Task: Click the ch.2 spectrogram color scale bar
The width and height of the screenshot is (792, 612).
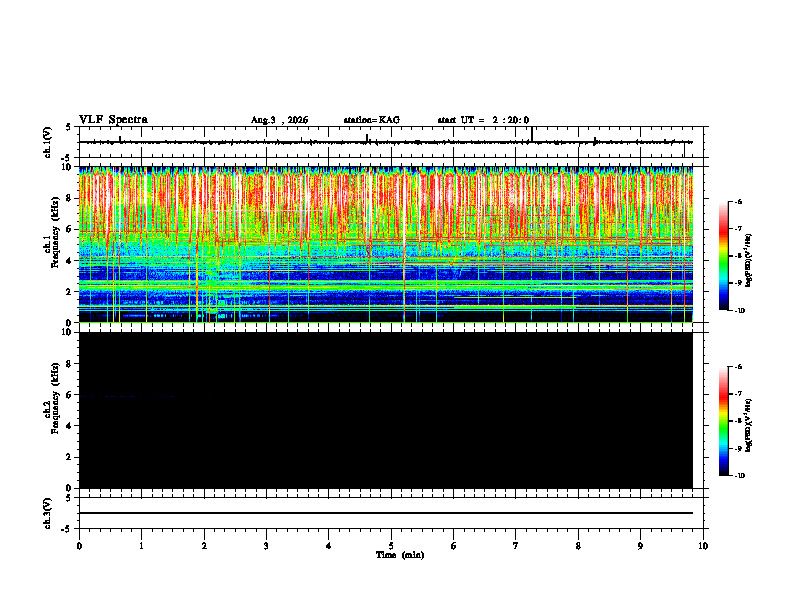Action: pos(724,421)
